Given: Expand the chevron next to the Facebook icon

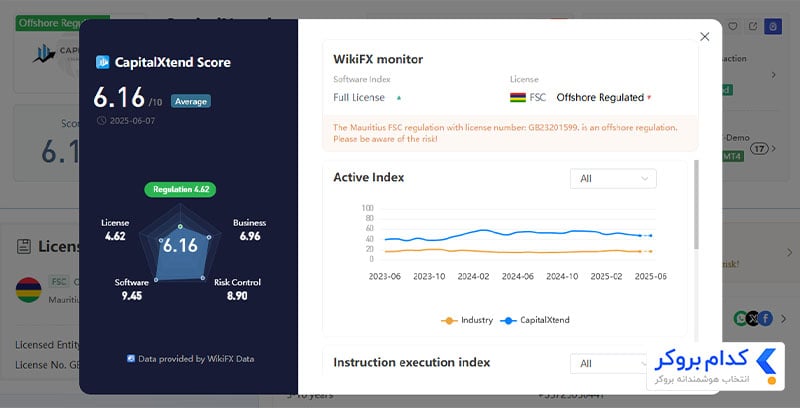Looking at the screenshot, I should pos(783,319).
